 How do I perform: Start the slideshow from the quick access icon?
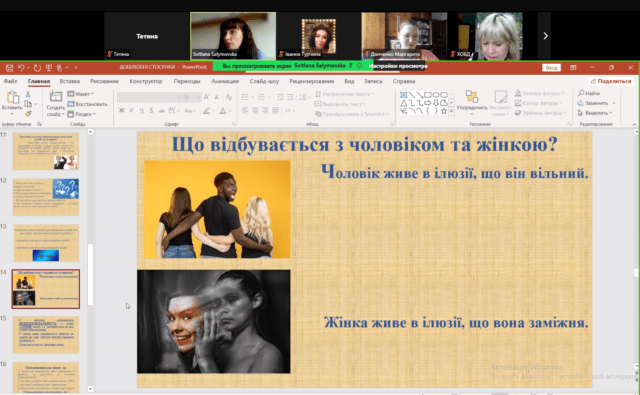(49, 68)
